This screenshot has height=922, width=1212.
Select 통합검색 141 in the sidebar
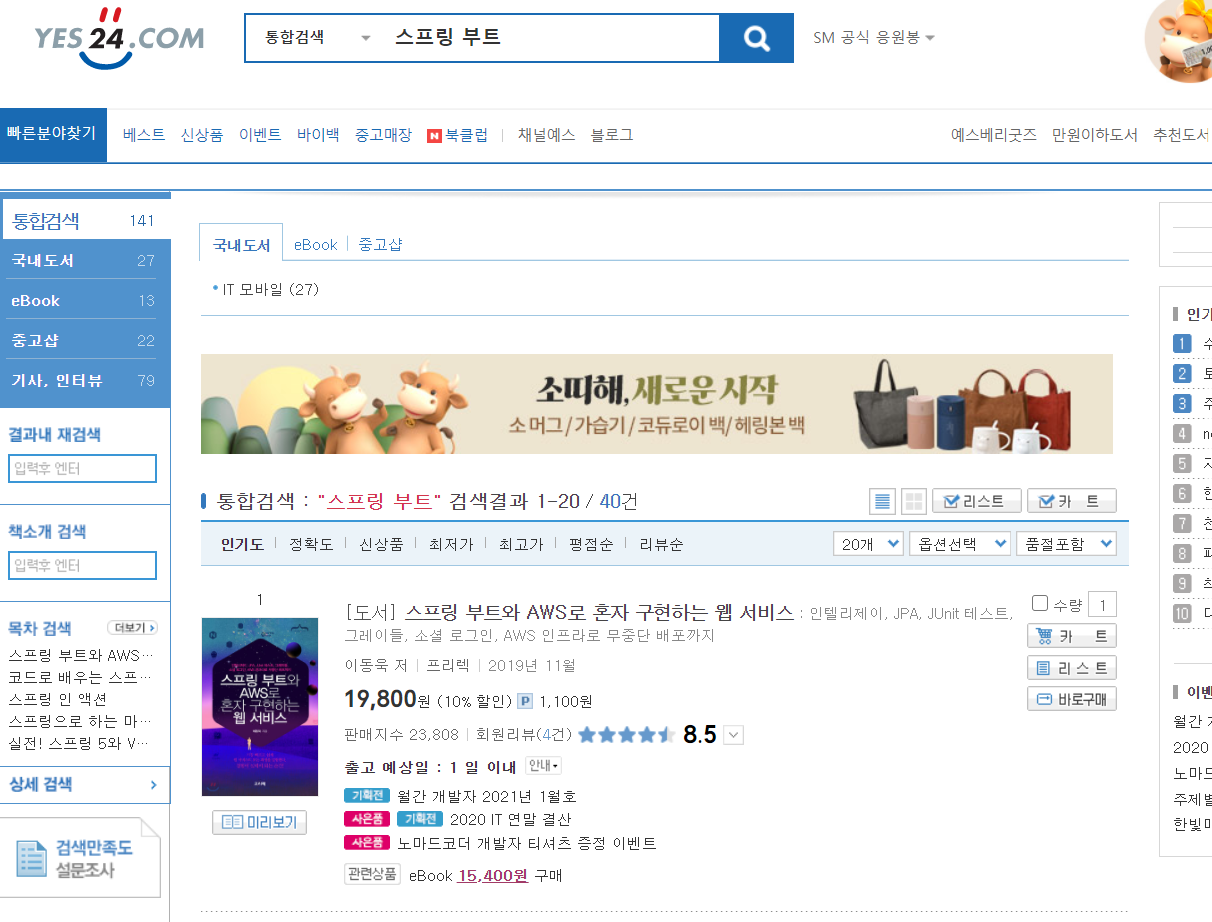pyautogui.click(x=85, y=220)
